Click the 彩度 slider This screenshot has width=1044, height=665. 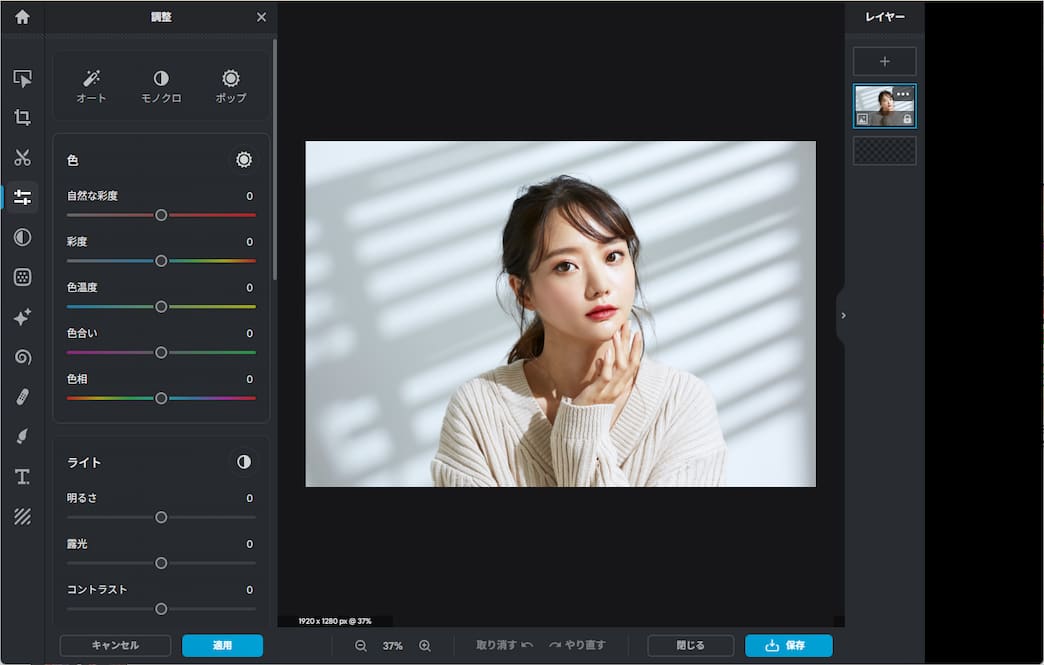161,261
